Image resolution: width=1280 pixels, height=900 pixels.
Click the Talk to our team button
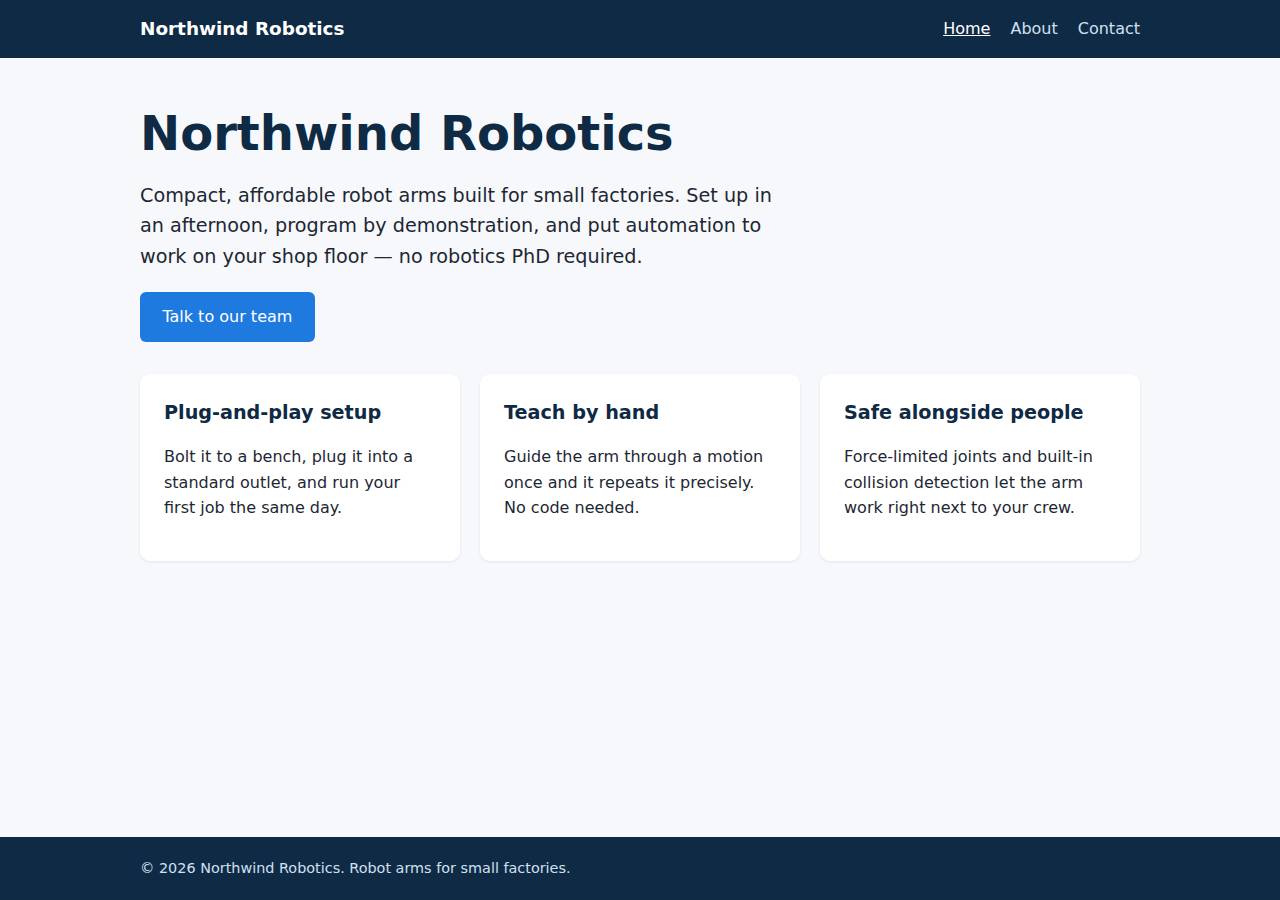click(x=227, y=317)
